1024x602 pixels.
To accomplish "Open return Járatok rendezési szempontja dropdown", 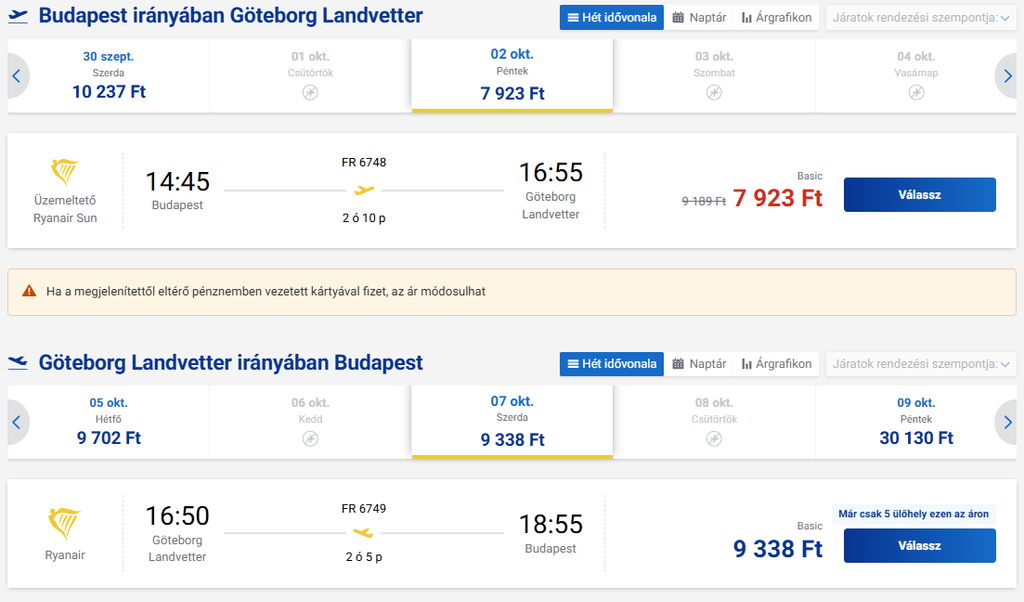I will [x=921, y=364].
